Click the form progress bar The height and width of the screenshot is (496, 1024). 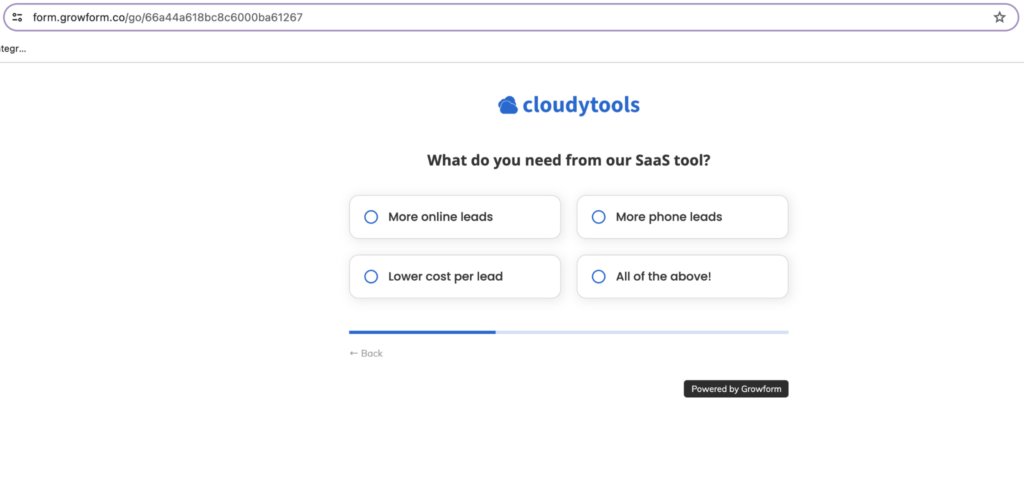(568, 332)
